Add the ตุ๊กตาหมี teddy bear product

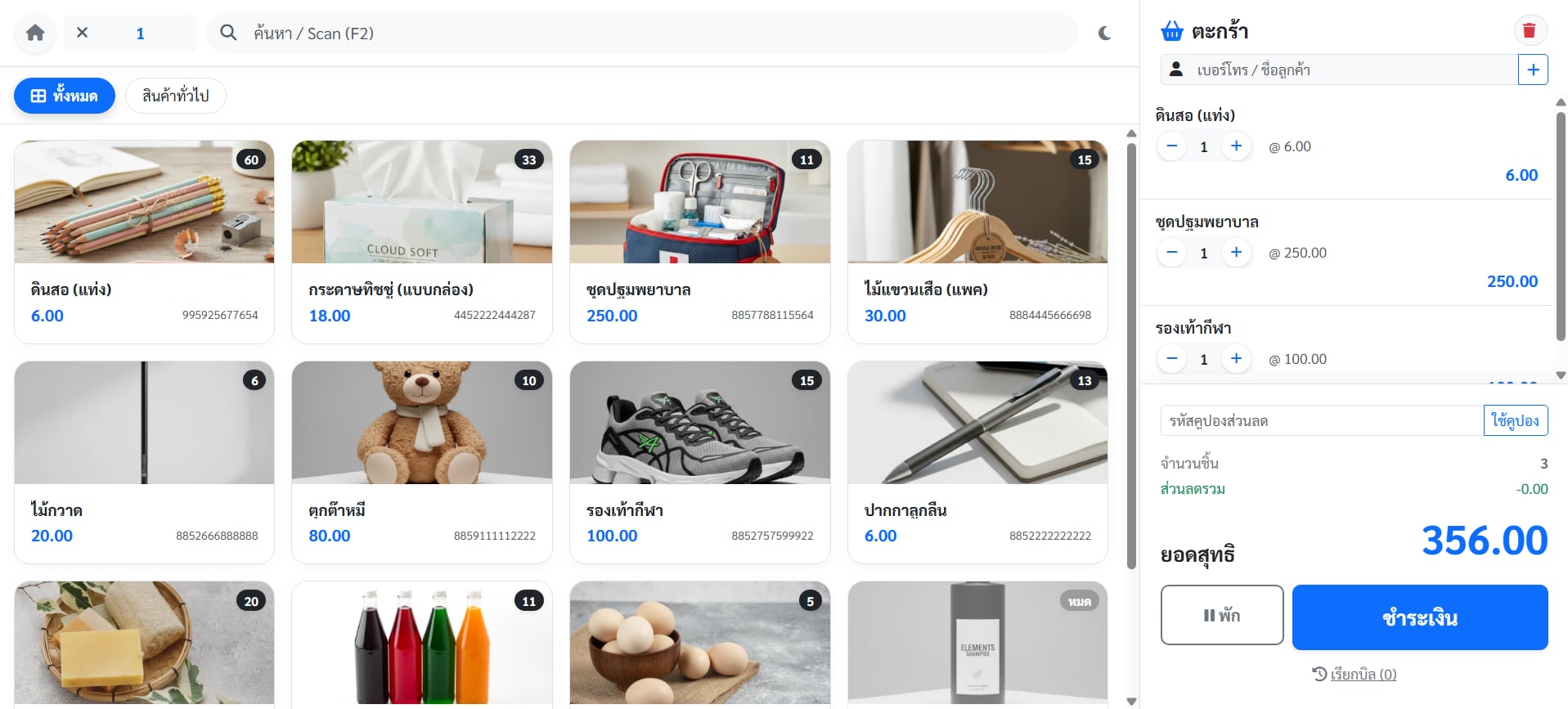pyautogui.click(x=421, y=462)
